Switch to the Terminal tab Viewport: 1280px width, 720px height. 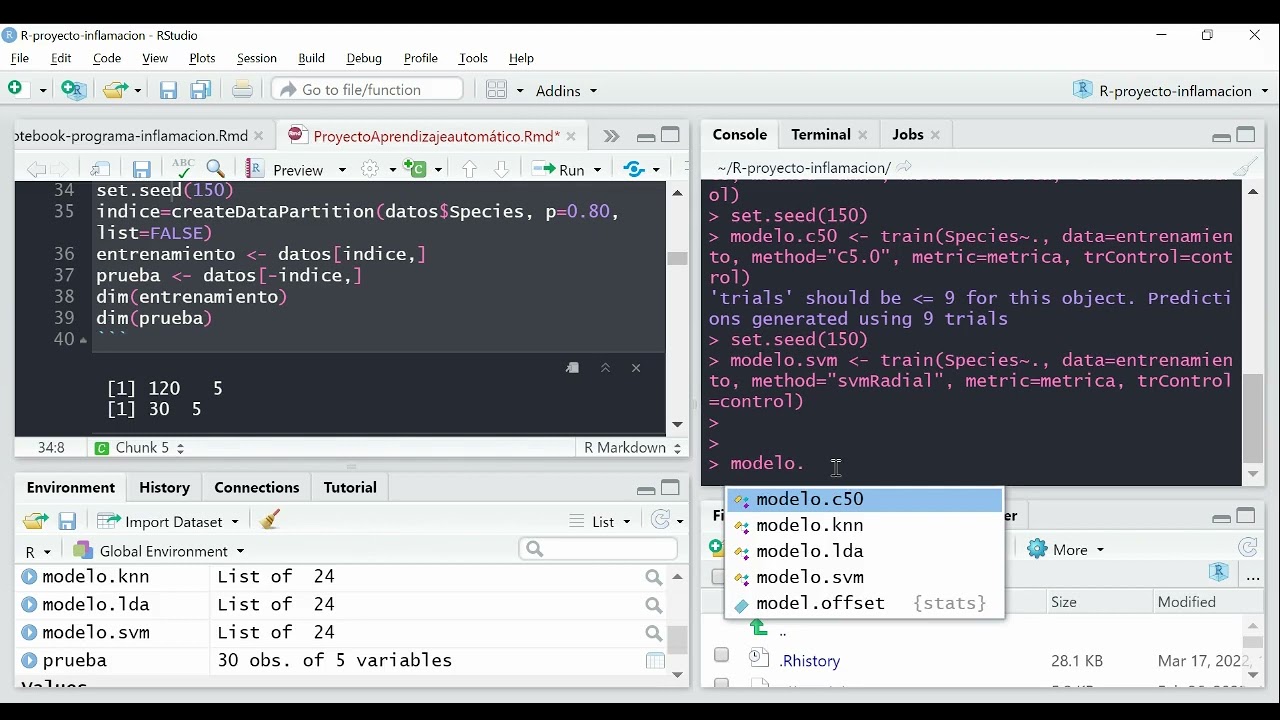click(x=820, y=134)
